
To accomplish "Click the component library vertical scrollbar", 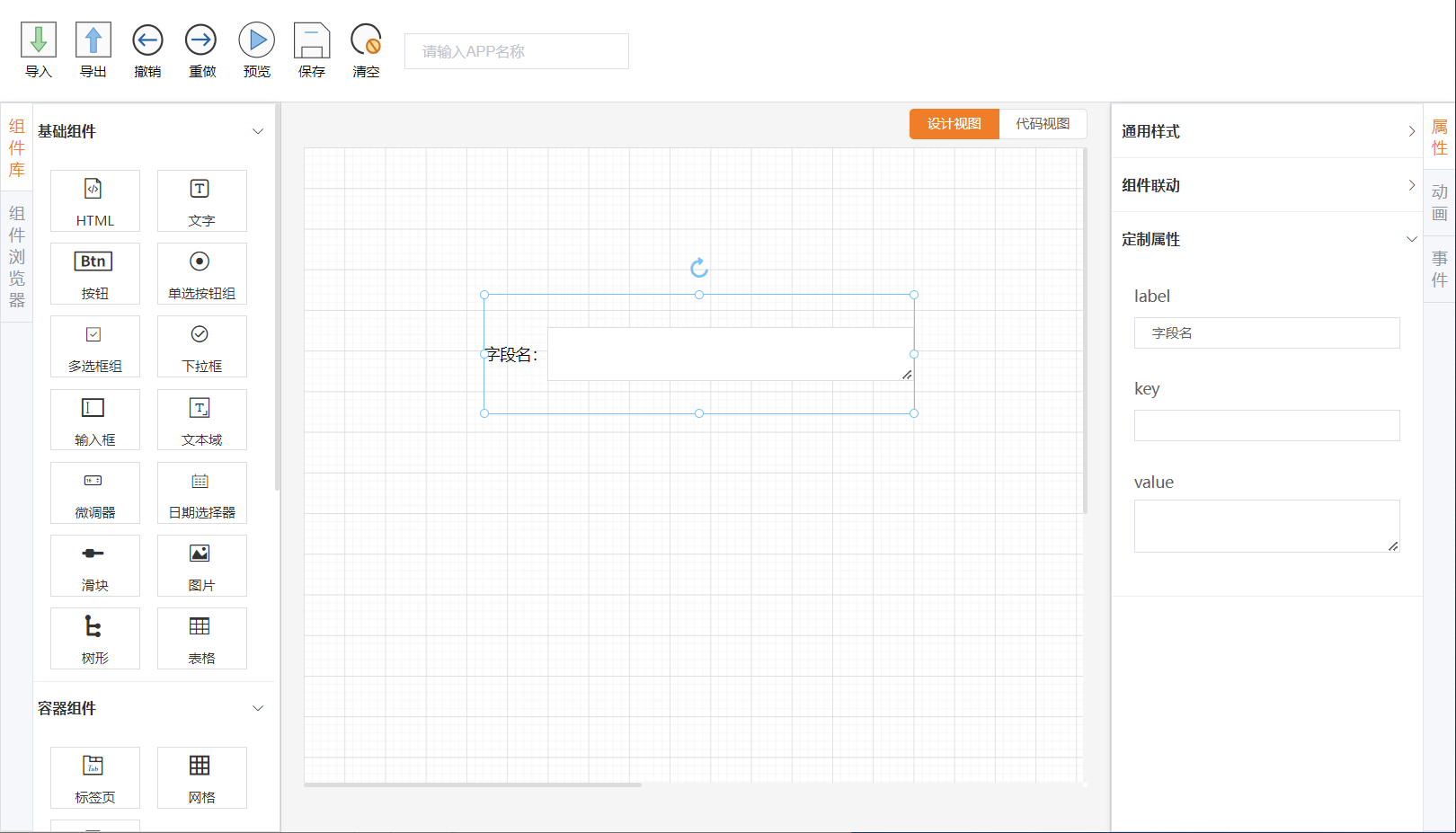I will pos(278,297).
